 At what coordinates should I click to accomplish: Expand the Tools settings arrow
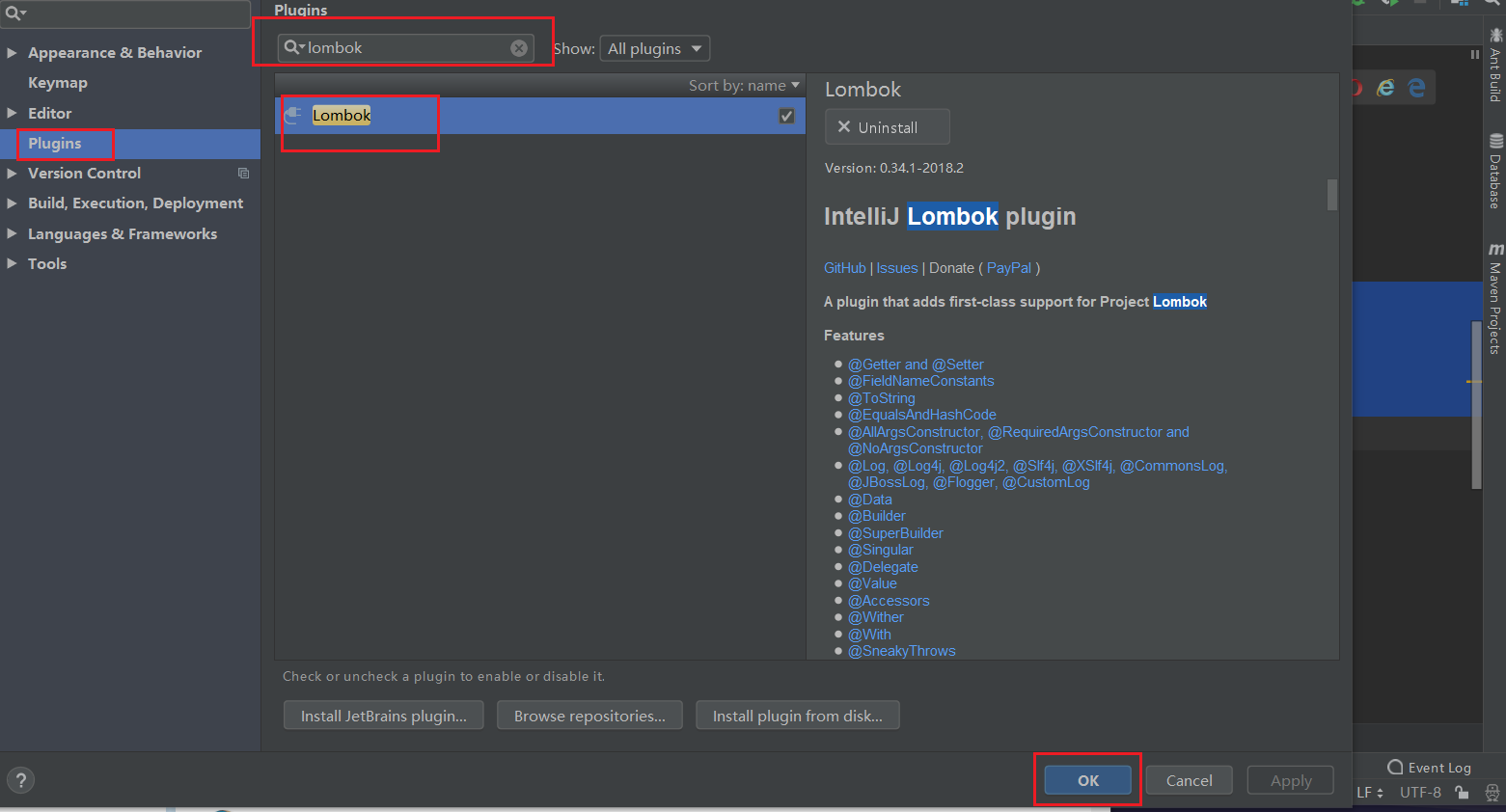pyautogui.click(x=12, y=263)
